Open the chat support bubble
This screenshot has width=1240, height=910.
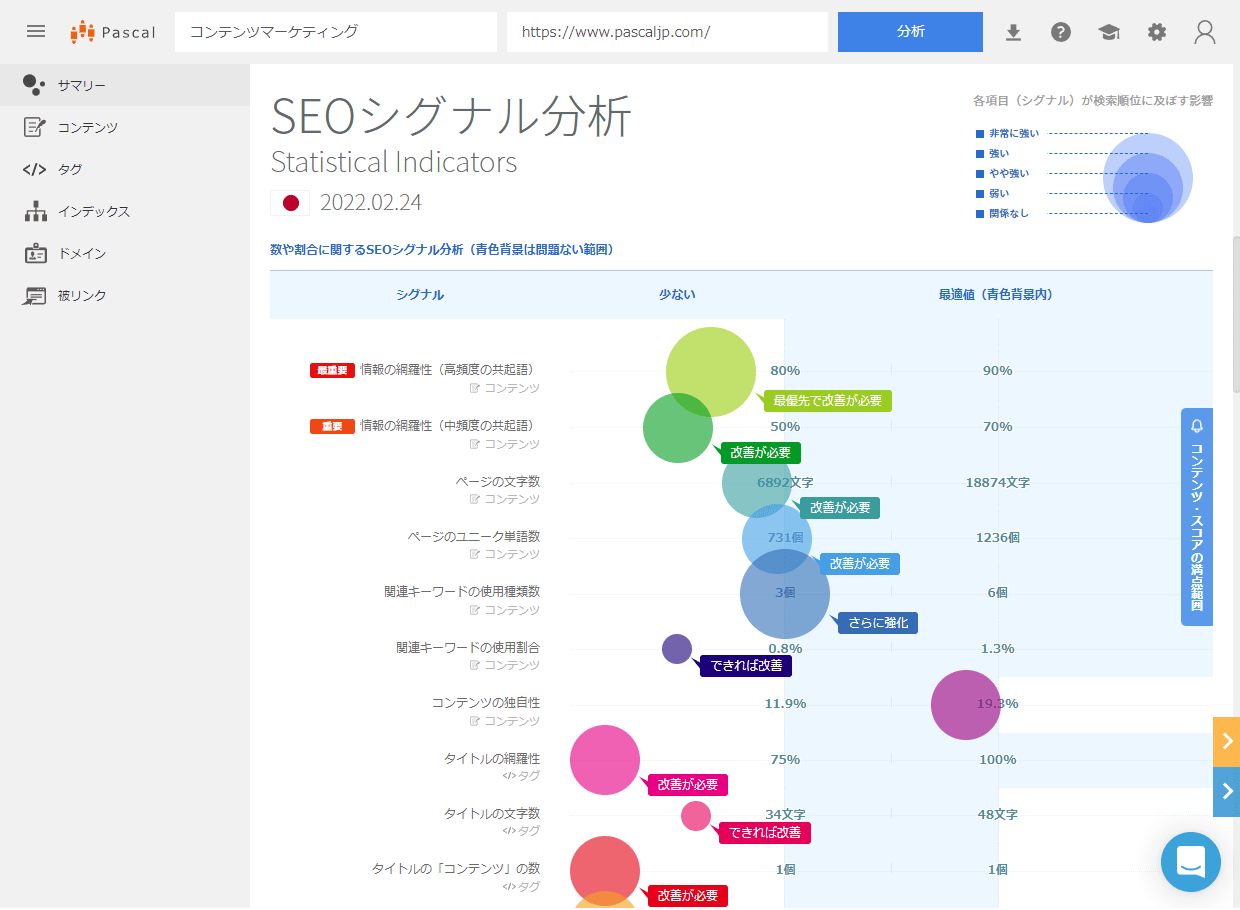click(1190, 861)
